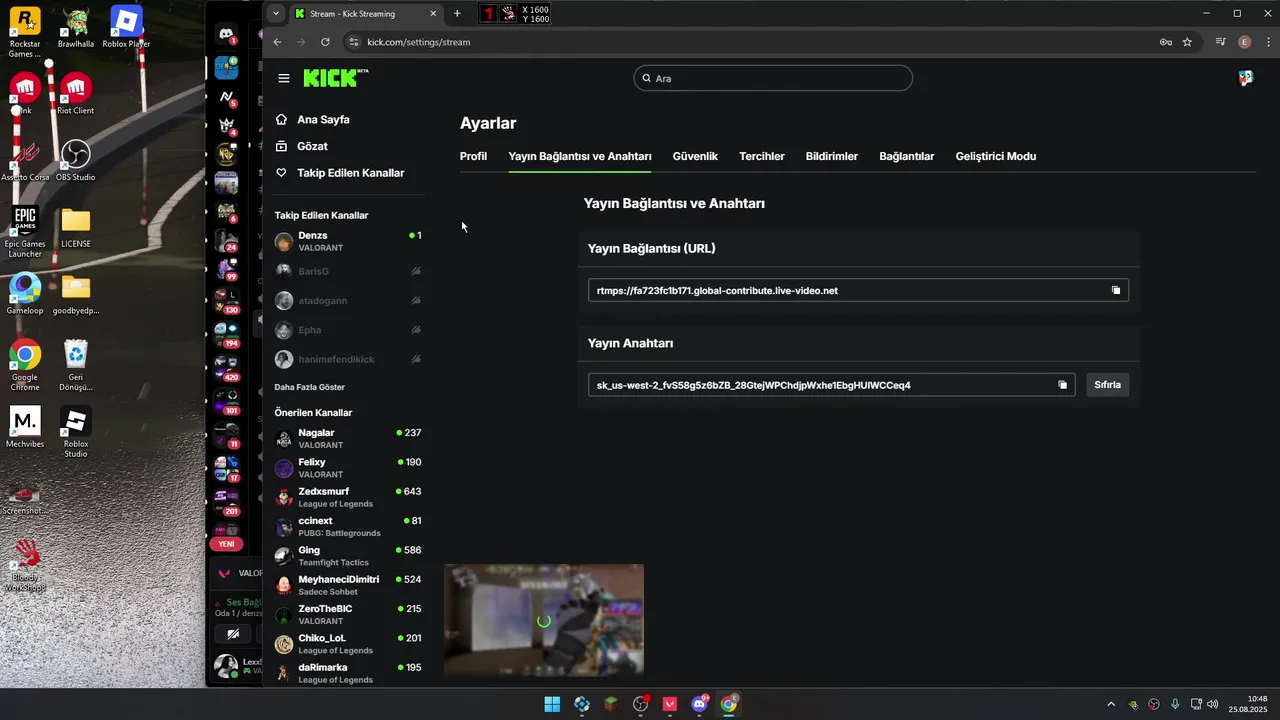The image size is (1280, 720).
Task: Select the Yayın Bağlantısı ve Anahtarı tab
Action: click(x=580, y=156)
